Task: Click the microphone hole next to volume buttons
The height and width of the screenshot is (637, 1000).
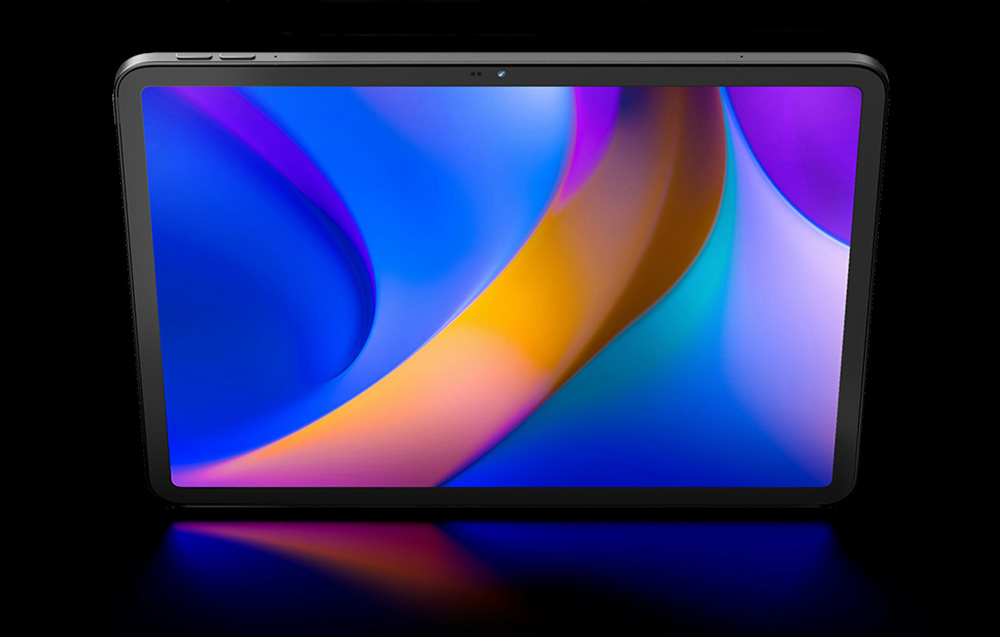Action: coord(276,57)
